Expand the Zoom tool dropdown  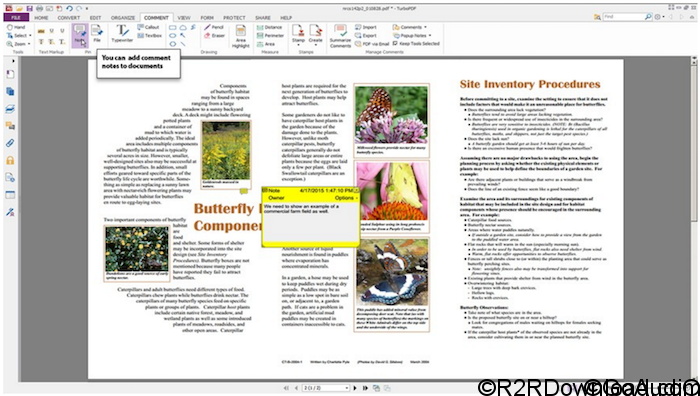[29, 44]
